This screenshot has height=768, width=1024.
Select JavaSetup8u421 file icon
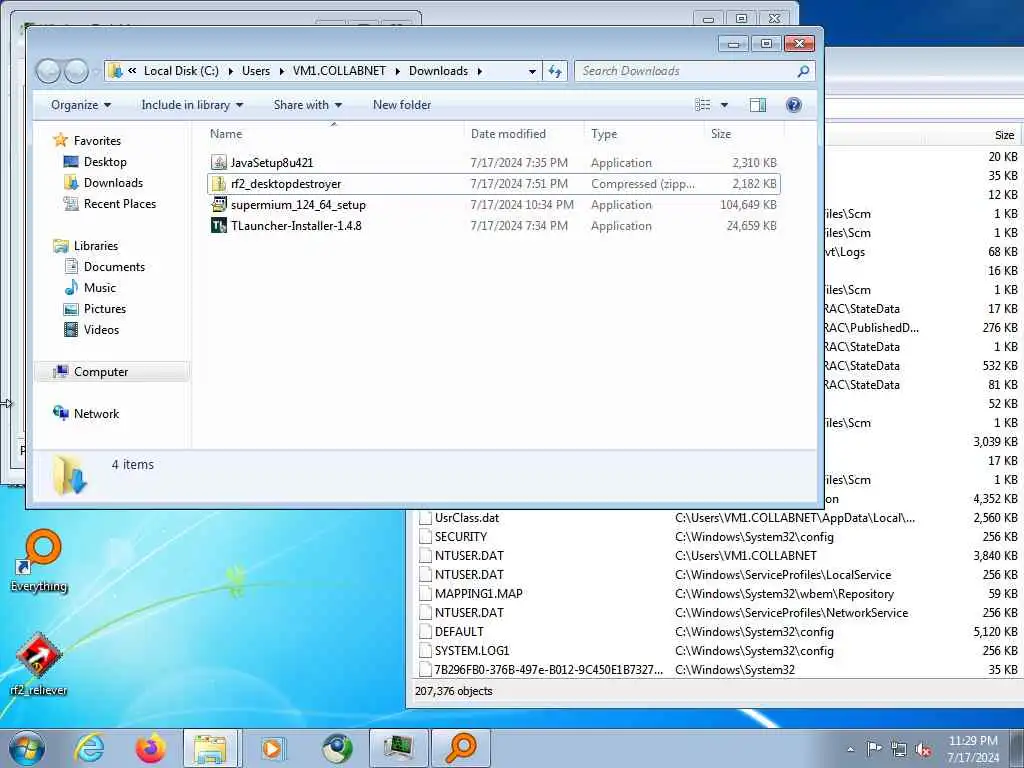219,163
